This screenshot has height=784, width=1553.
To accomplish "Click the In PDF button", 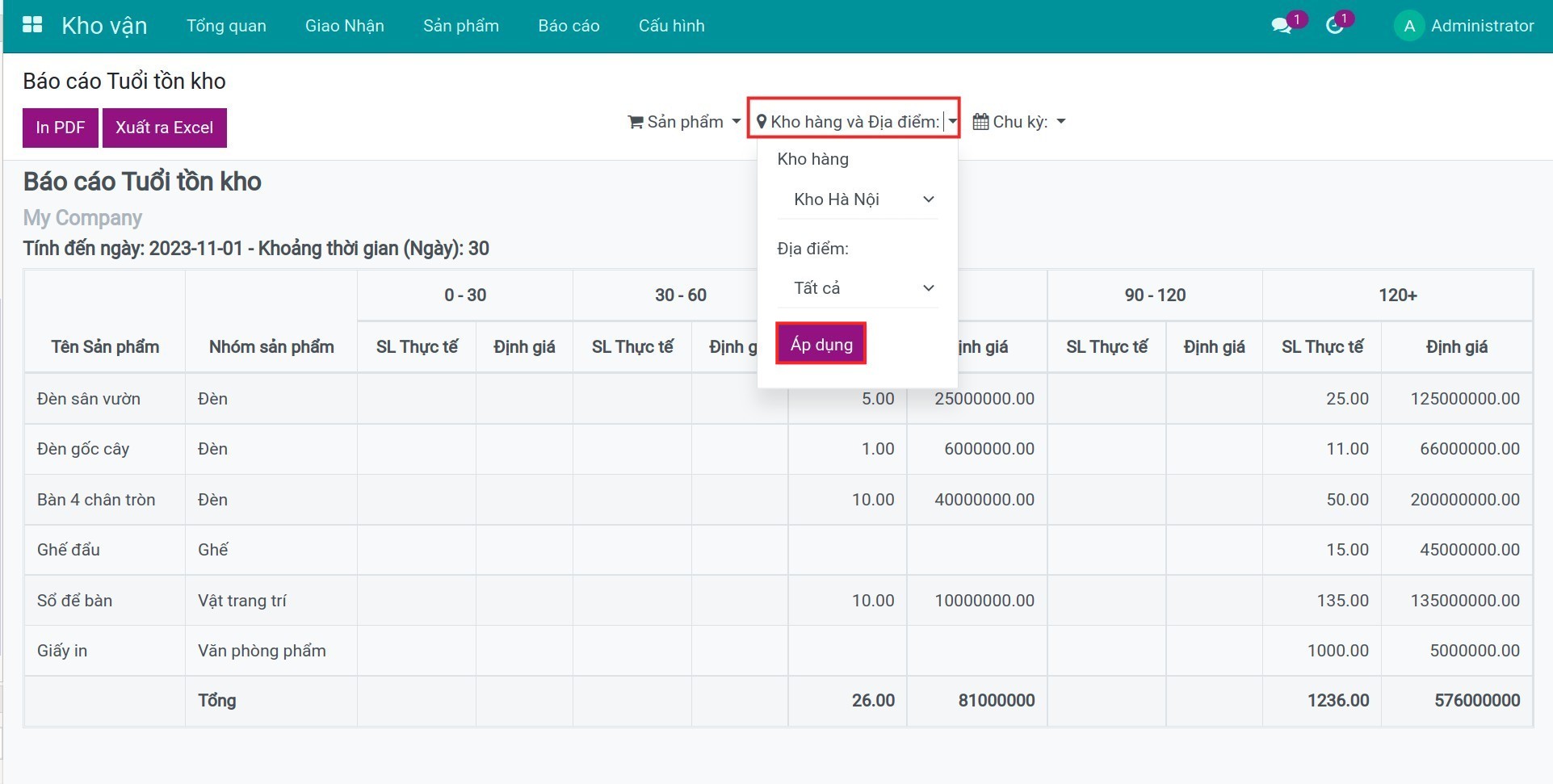I will (x=61, y=128).
